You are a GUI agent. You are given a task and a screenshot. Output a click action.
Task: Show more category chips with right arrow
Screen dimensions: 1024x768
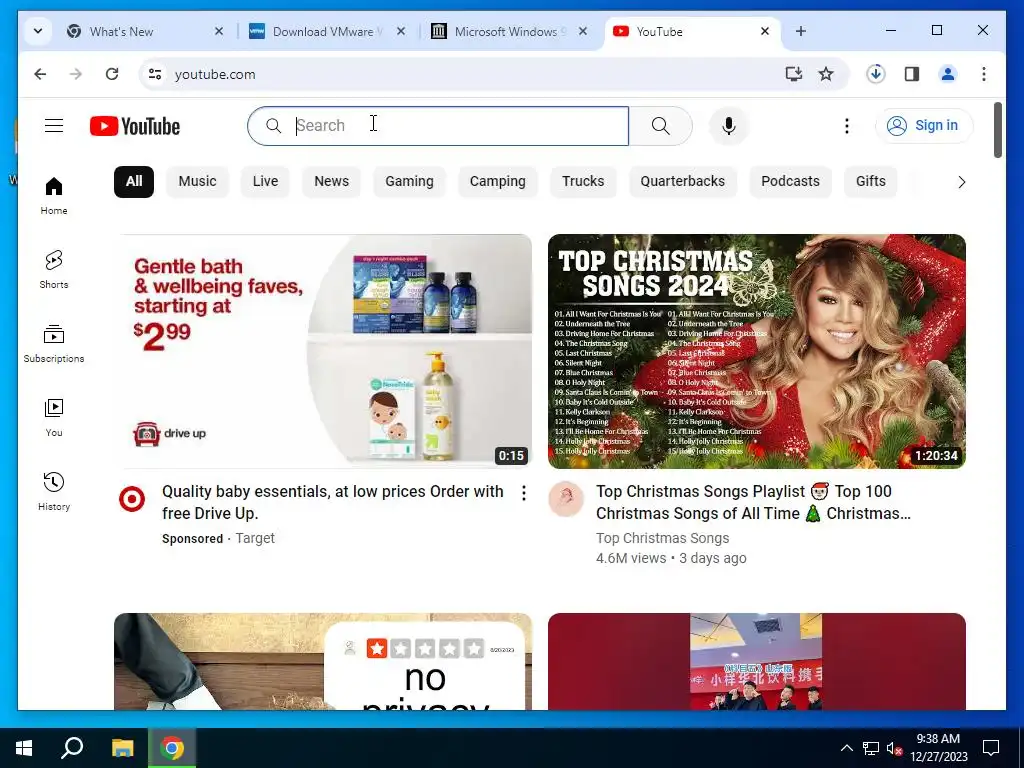point(961,182)
